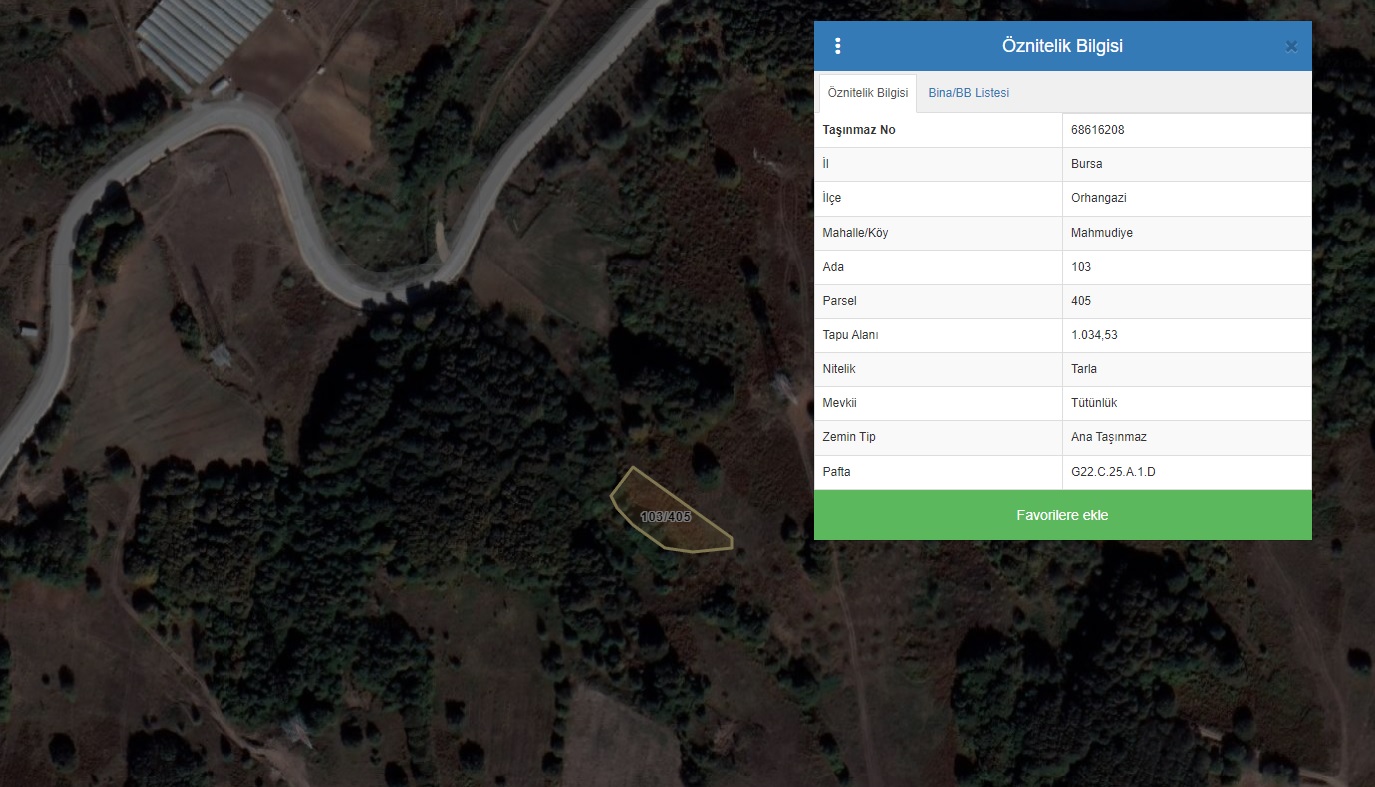Click the Öznitelik Bilgisi panel title
The image size is (1375, 787).
(x=1062, y=46)
